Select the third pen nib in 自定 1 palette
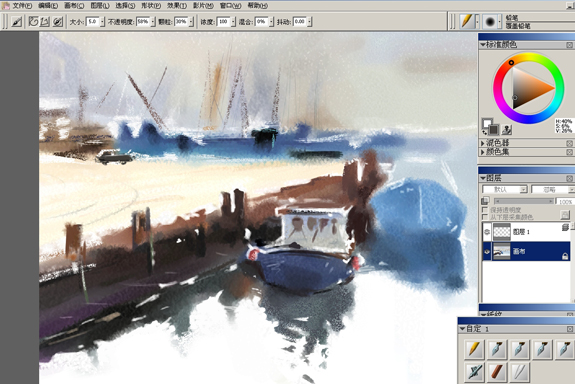This screenshot has height=384, width=575. click(542, 349)
